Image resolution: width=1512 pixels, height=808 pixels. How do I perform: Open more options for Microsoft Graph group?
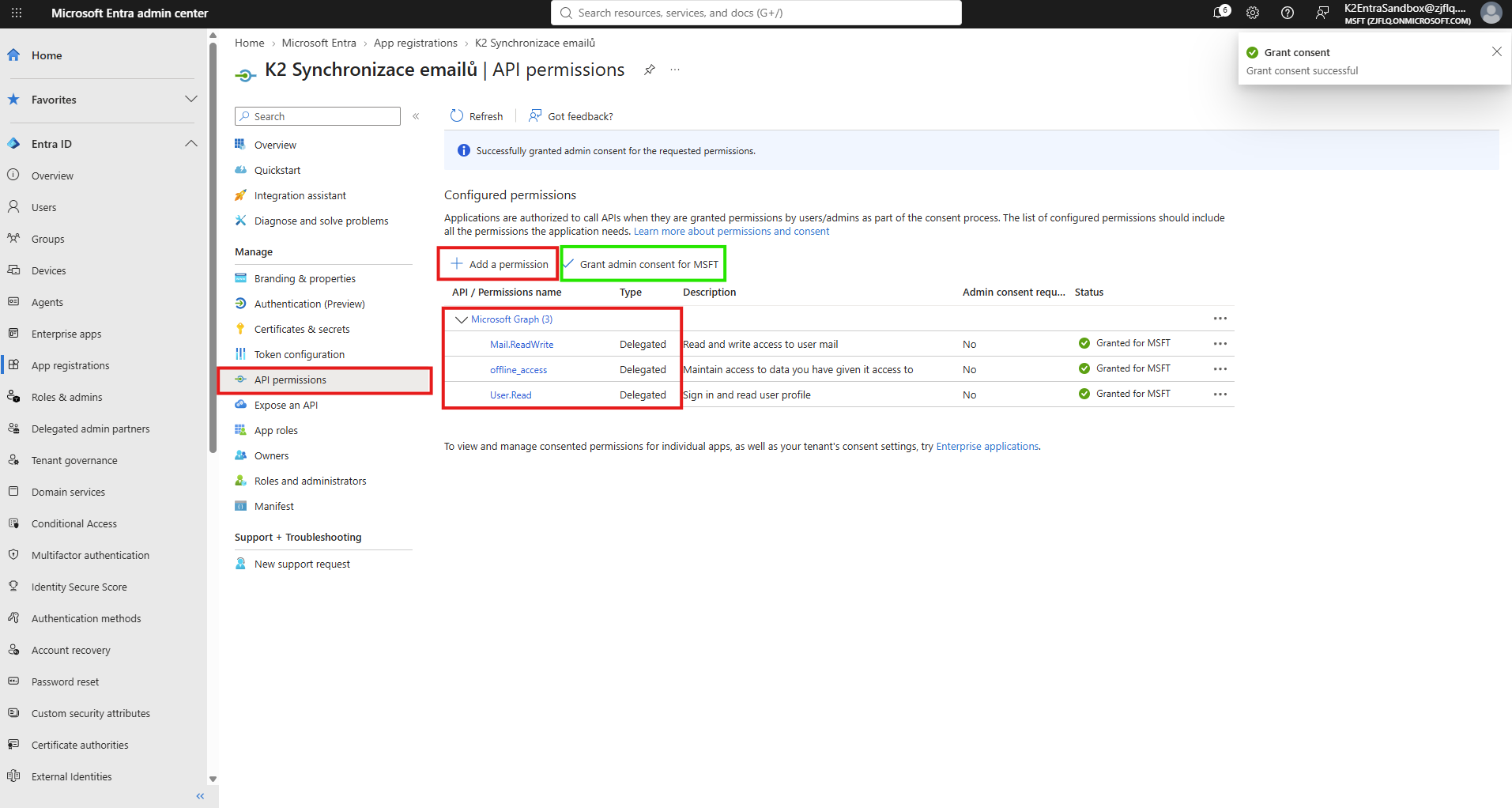click(1220, 319)
